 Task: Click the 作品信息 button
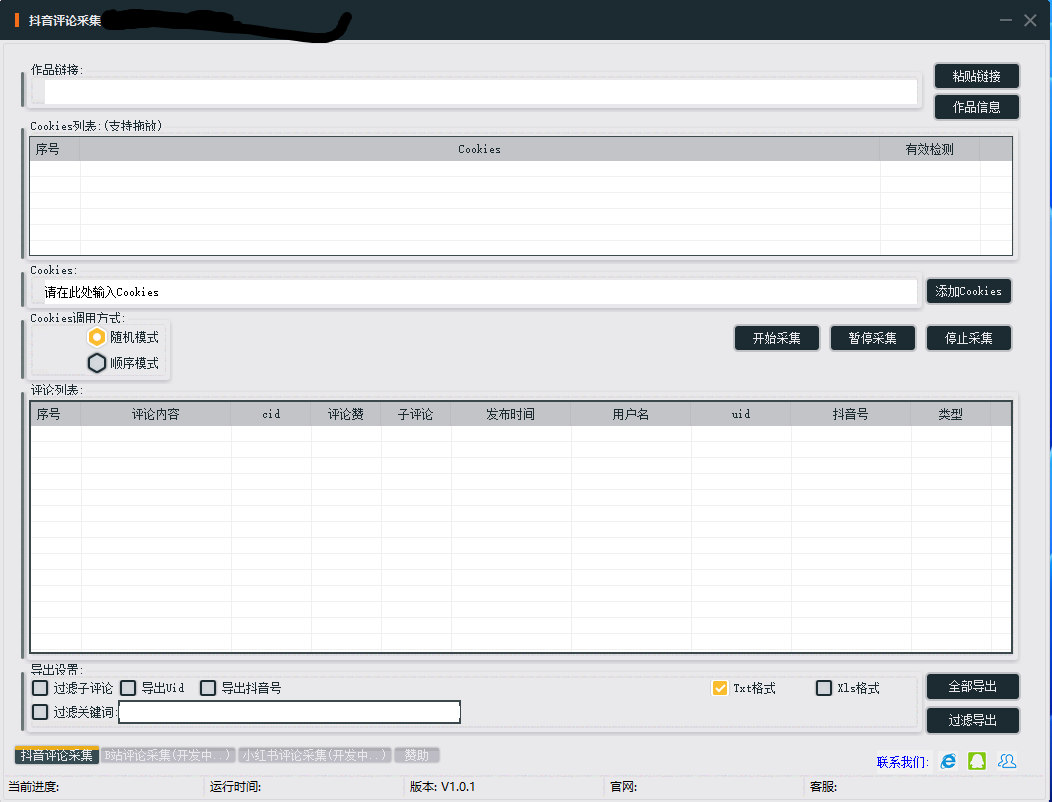tap(976, 107)
